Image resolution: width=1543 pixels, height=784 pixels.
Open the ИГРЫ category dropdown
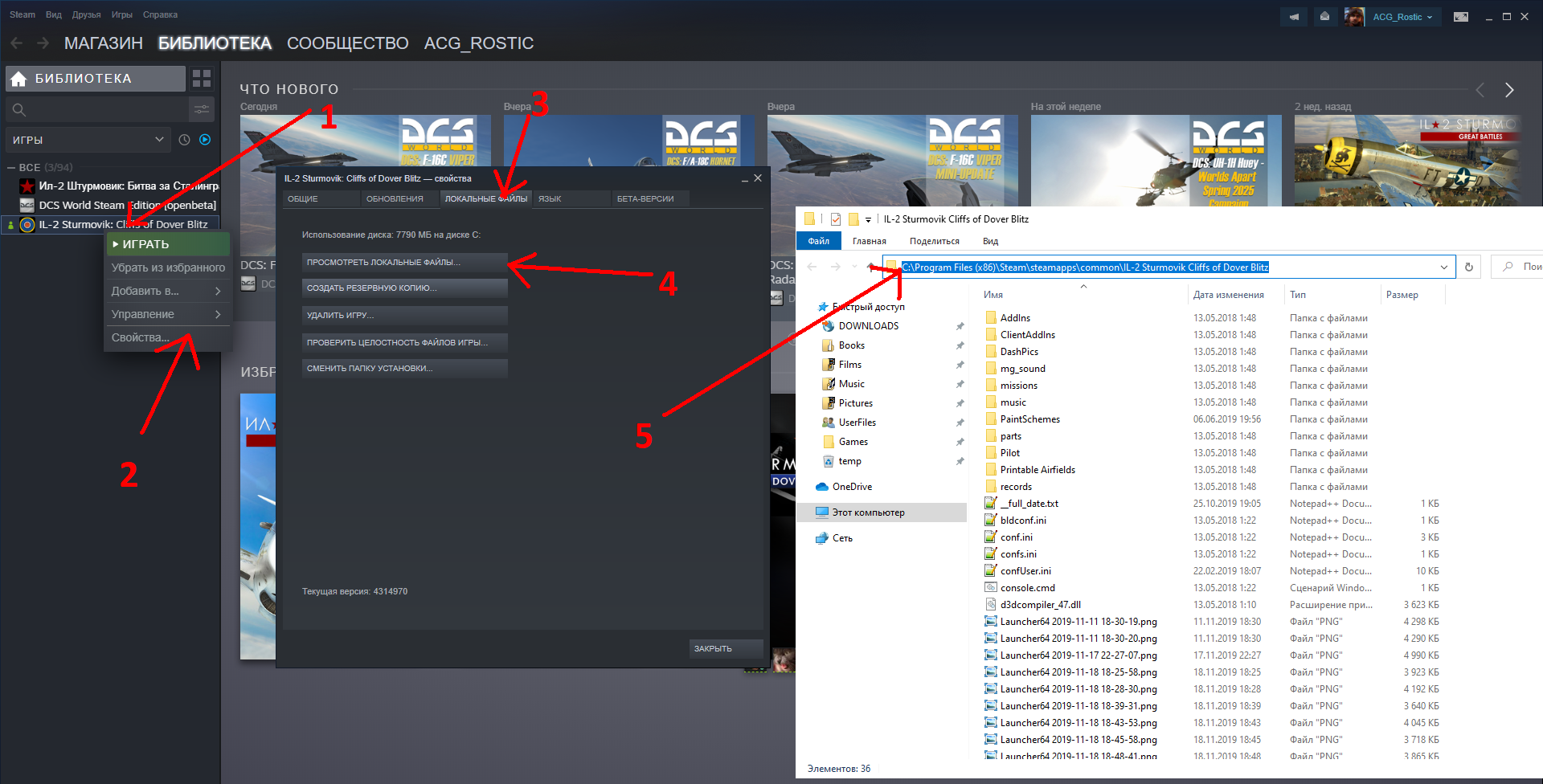[88, 140]
